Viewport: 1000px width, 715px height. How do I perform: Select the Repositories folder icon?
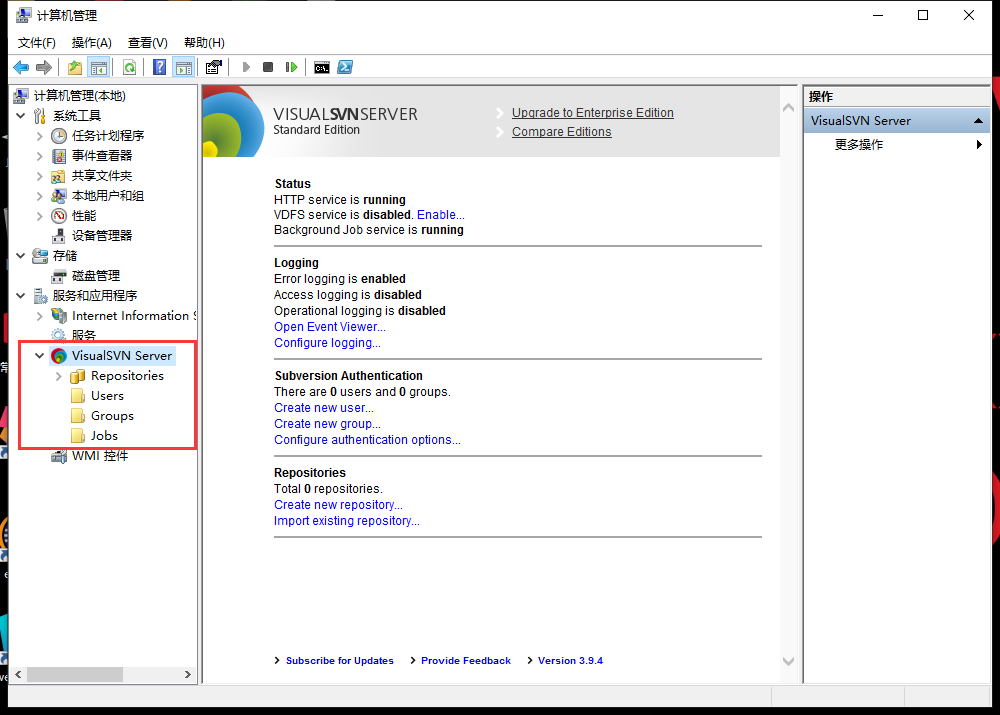click(78, 376)
